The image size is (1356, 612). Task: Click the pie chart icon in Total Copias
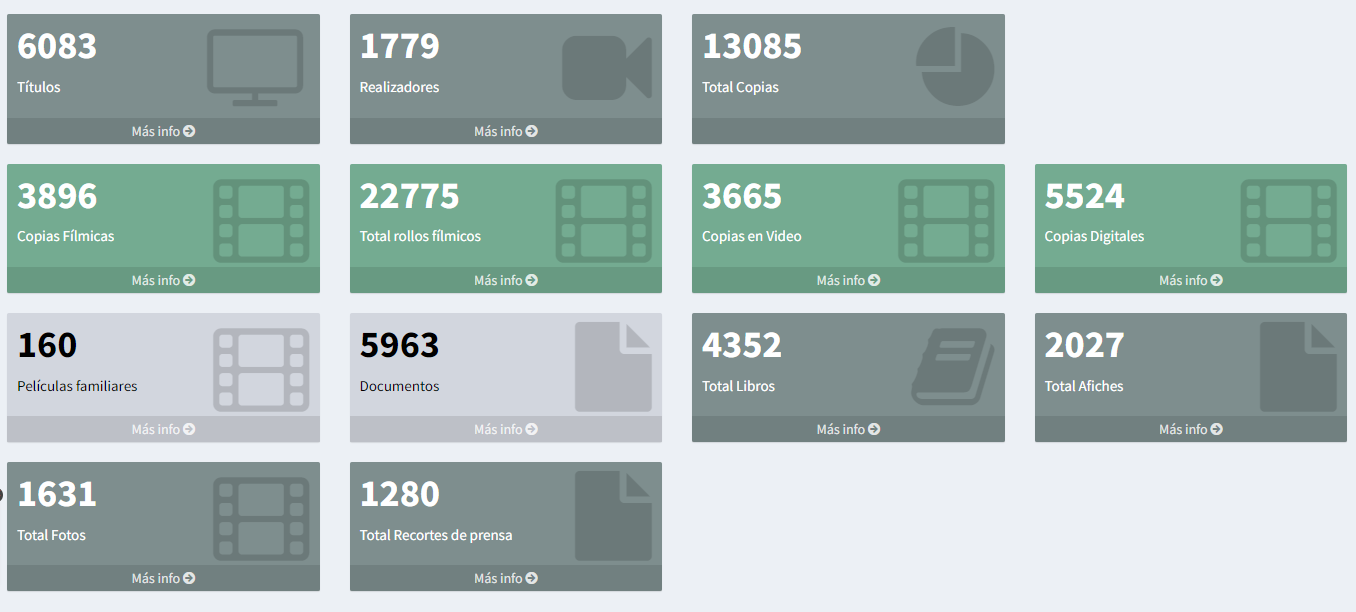(x=955, y=66)
